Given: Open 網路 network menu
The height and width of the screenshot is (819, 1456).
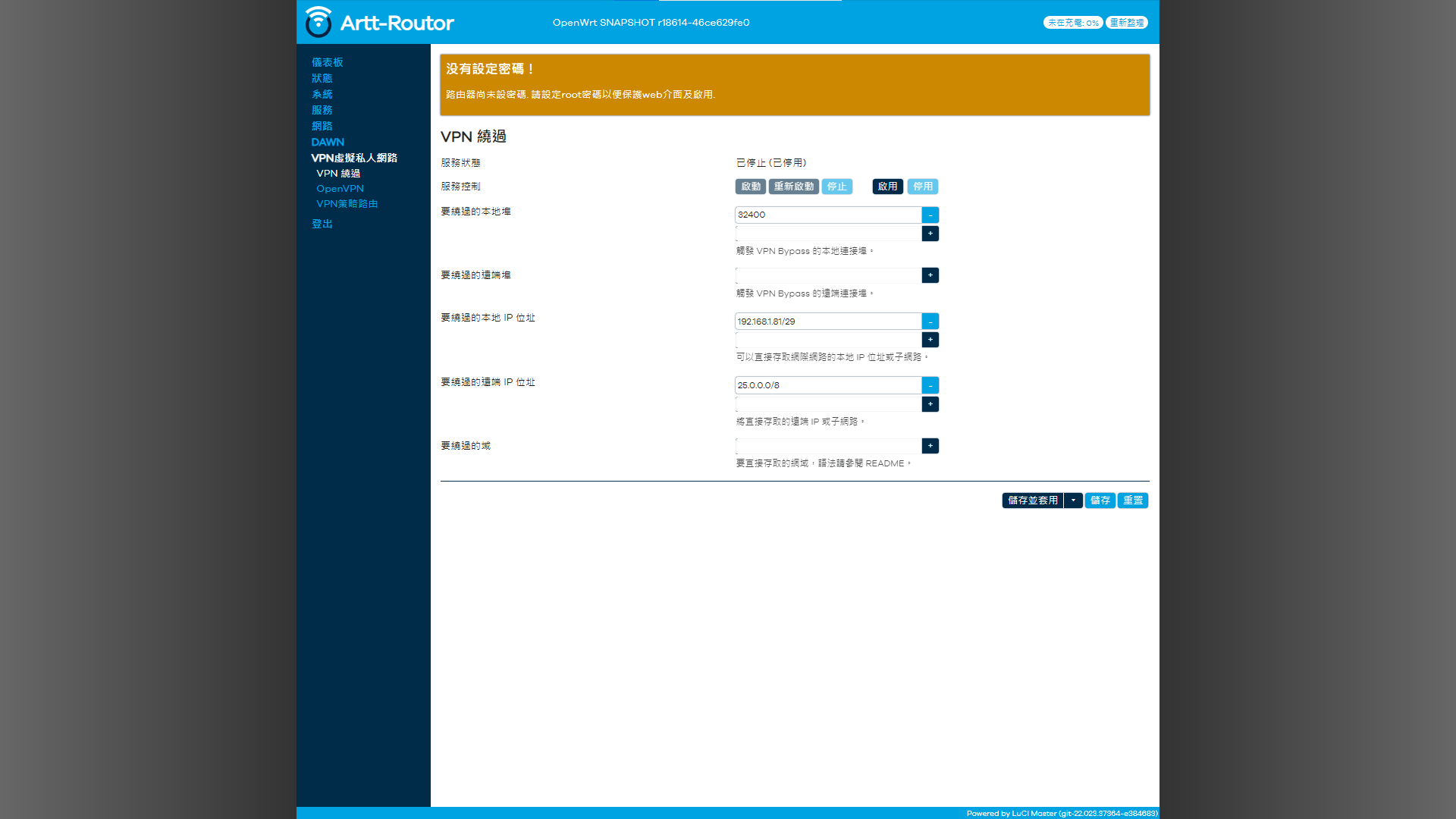Looking at the screenshot, I should pos(322,126).
